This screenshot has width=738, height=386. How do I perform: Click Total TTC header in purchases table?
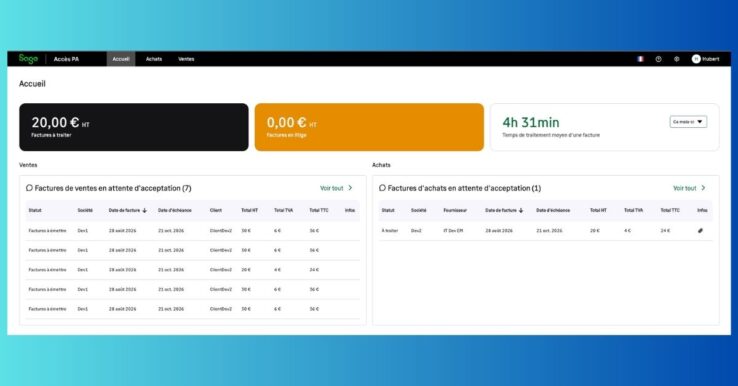pyautogui.click(x=670, y=210)
